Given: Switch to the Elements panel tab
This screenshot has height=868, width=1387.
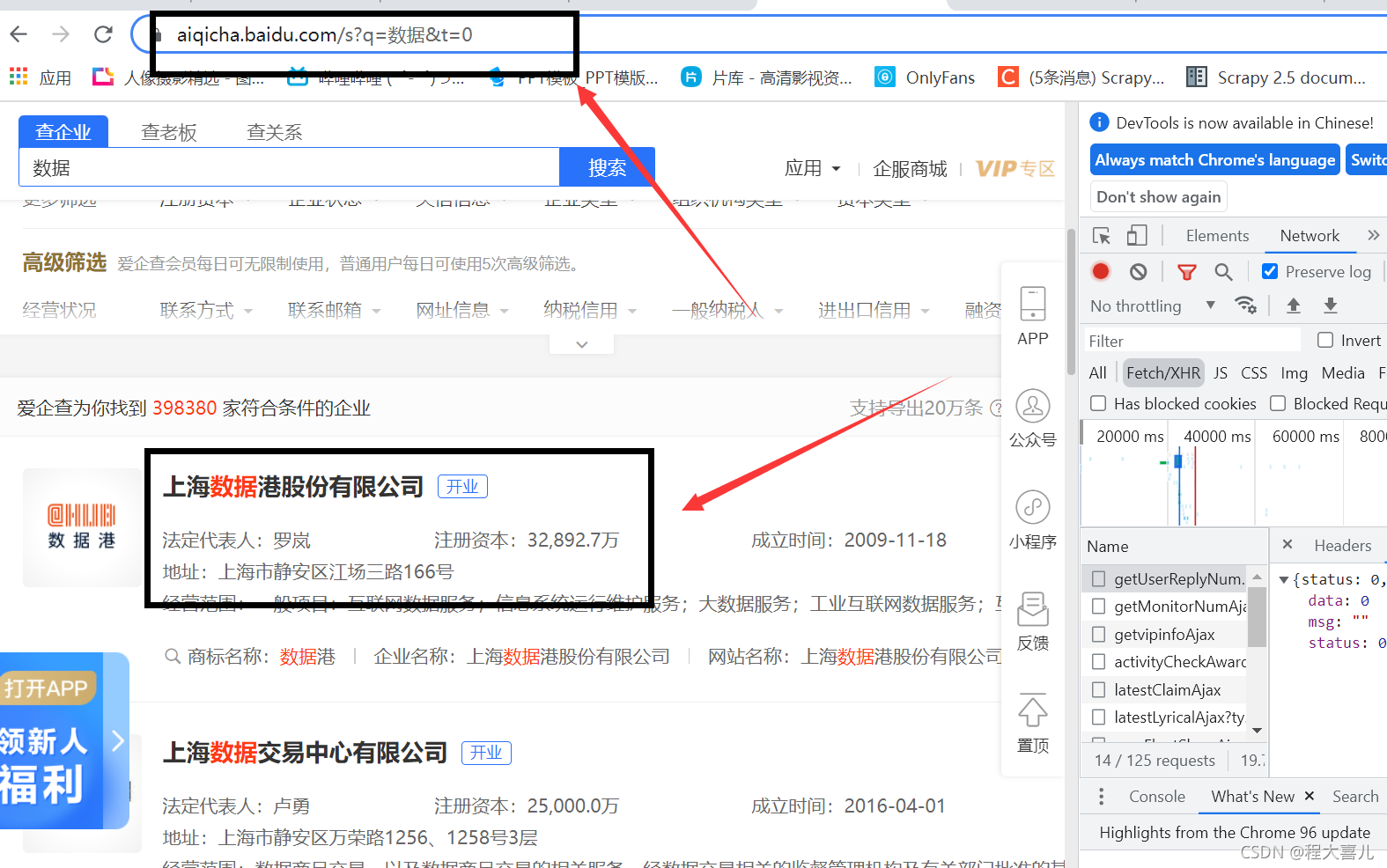Looking at the screenshot, I should pos(1217,235).
